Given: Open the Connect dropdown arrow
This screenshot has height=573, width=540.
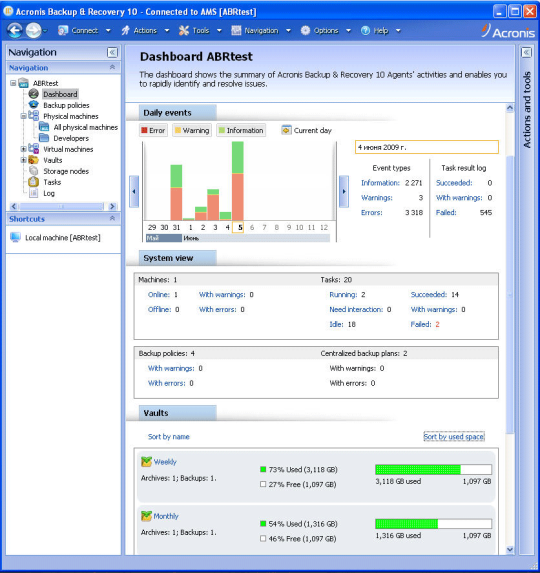Looking at the screenshot, I should (x=108, y=31).
